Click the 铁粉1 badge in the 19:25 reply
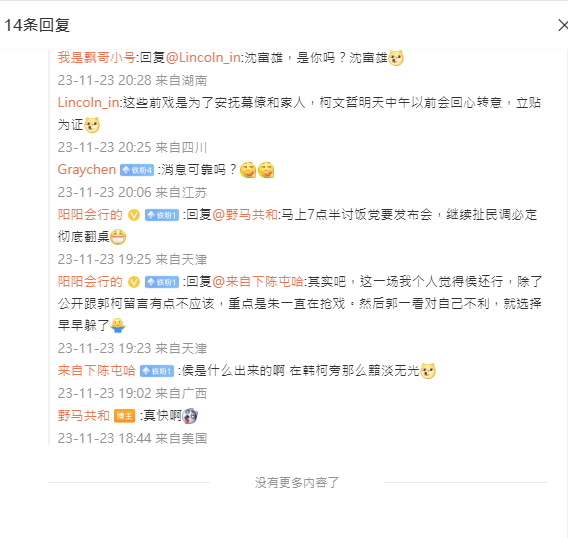 (162, 215)
